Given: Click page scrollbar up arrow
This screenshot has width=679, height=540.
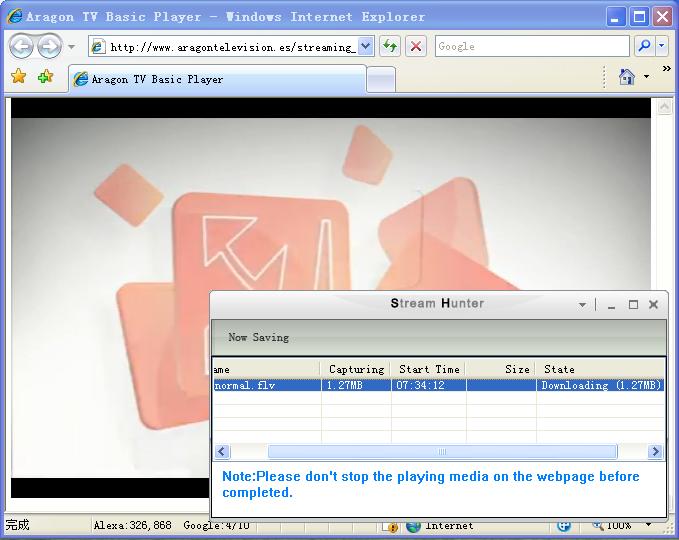Looking at the screenshot, I should [x=664, y=107].
